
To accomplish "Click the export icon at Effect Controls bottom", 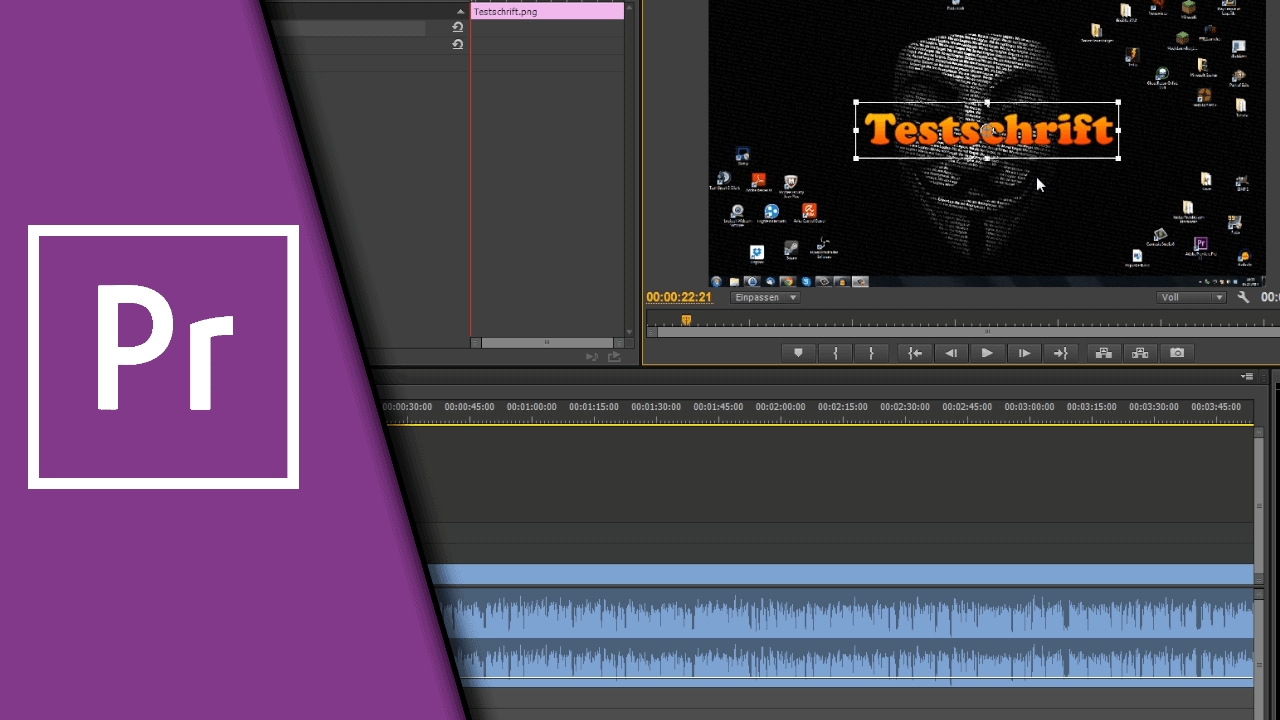I will coord(614,356).
